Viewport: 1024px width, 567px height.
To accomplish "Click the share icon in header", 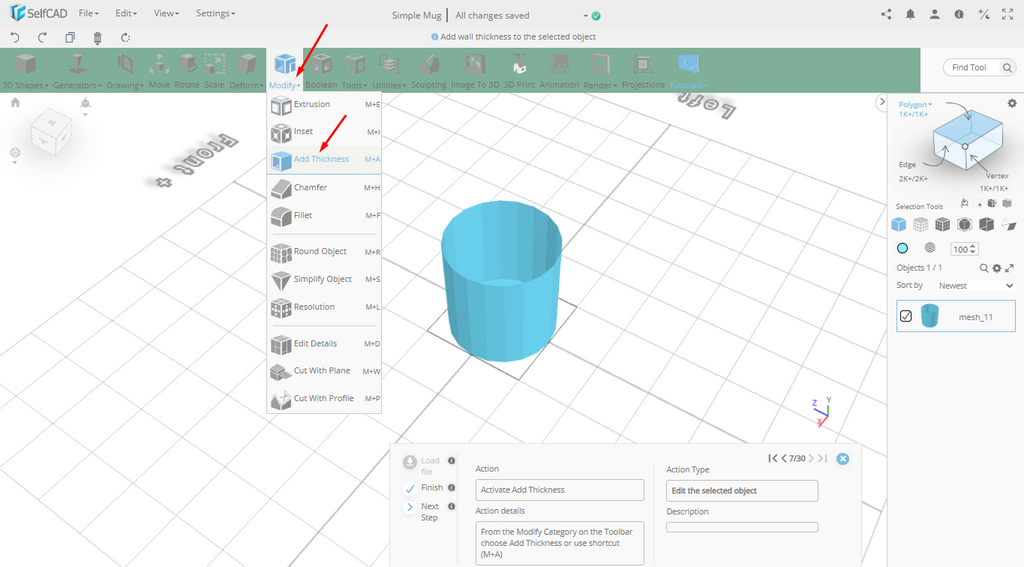I will [886, 14].
